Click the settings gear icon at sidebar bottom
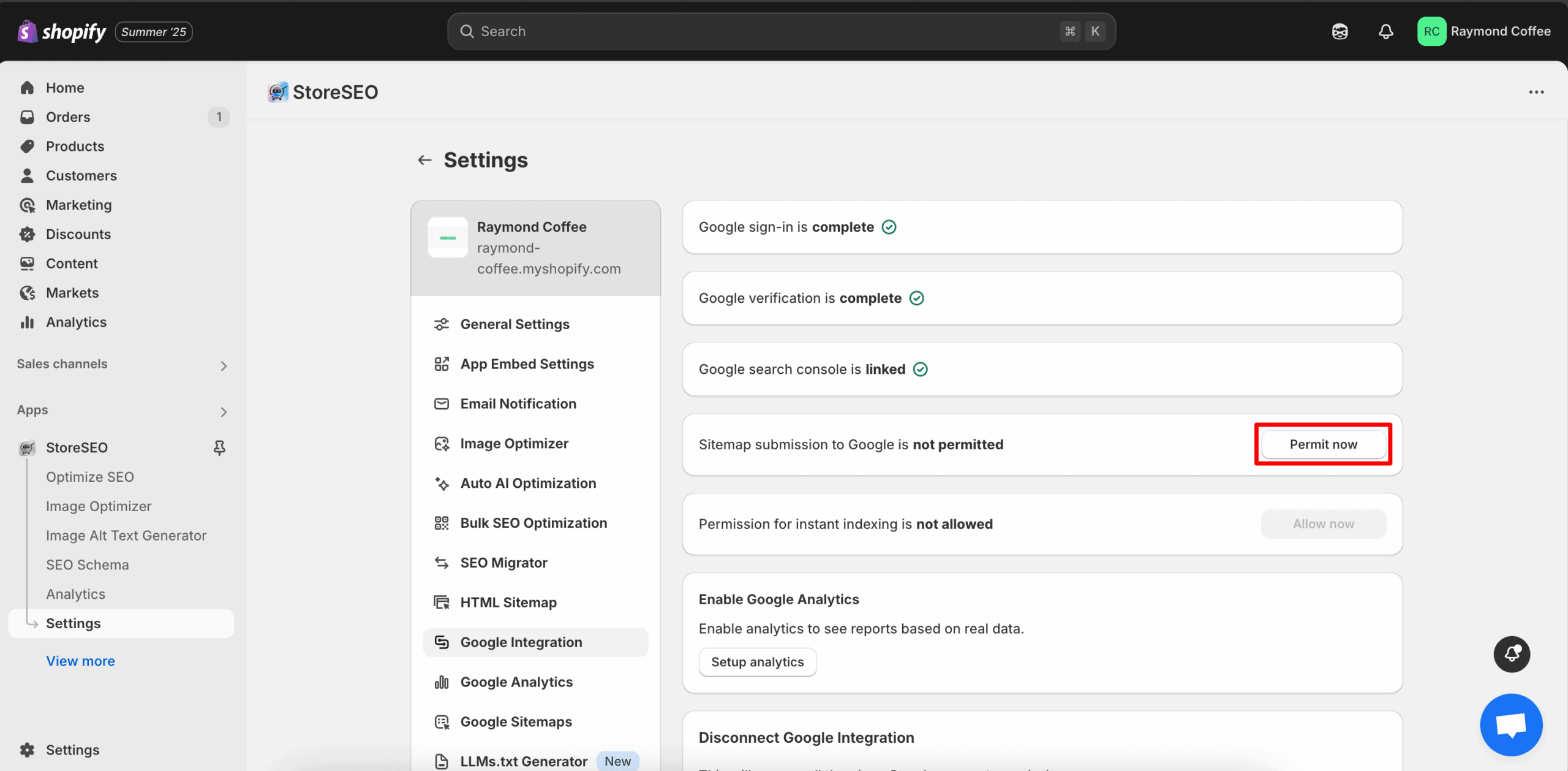Screen dimensions: 1568x771 pos(27,750)
